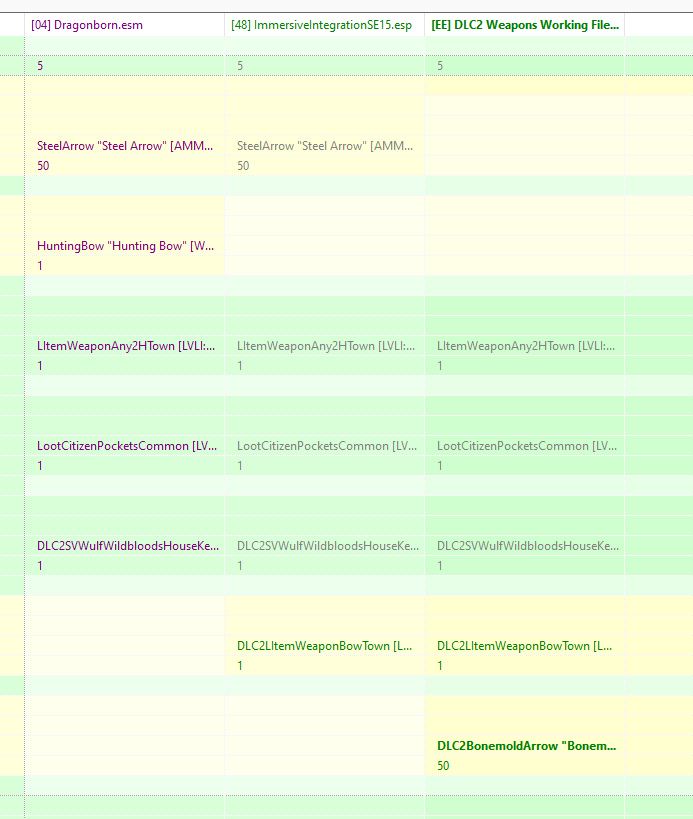Click count 1 under DLC2 Weapons DLC2SVWulfWildbloodsHouseKey

tap(440, 566)
